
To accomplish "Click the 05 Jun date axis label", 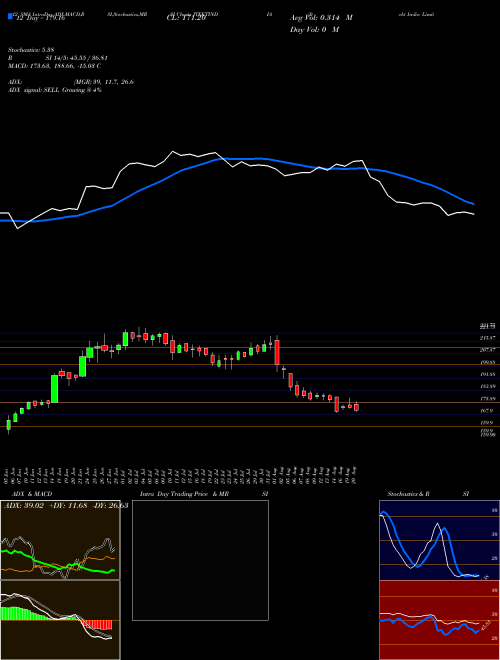I will 7,475.
